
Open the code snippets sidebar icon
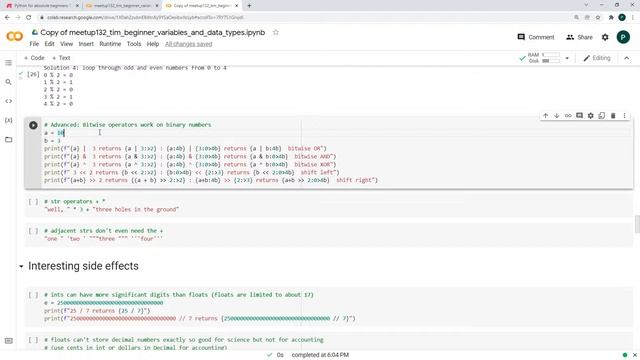click(9, 101)
